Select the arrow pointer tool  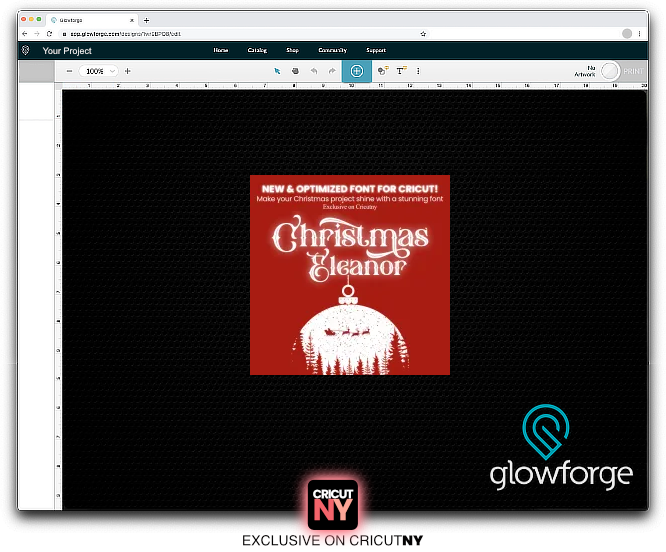[x=278, y=71]
